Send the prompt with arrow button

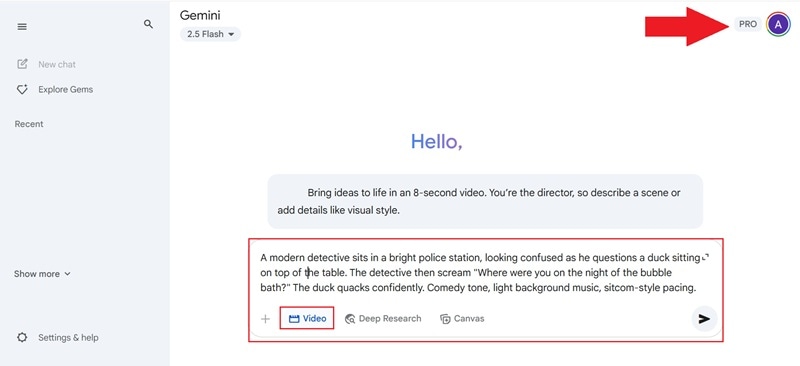click(x=704, y=319)
